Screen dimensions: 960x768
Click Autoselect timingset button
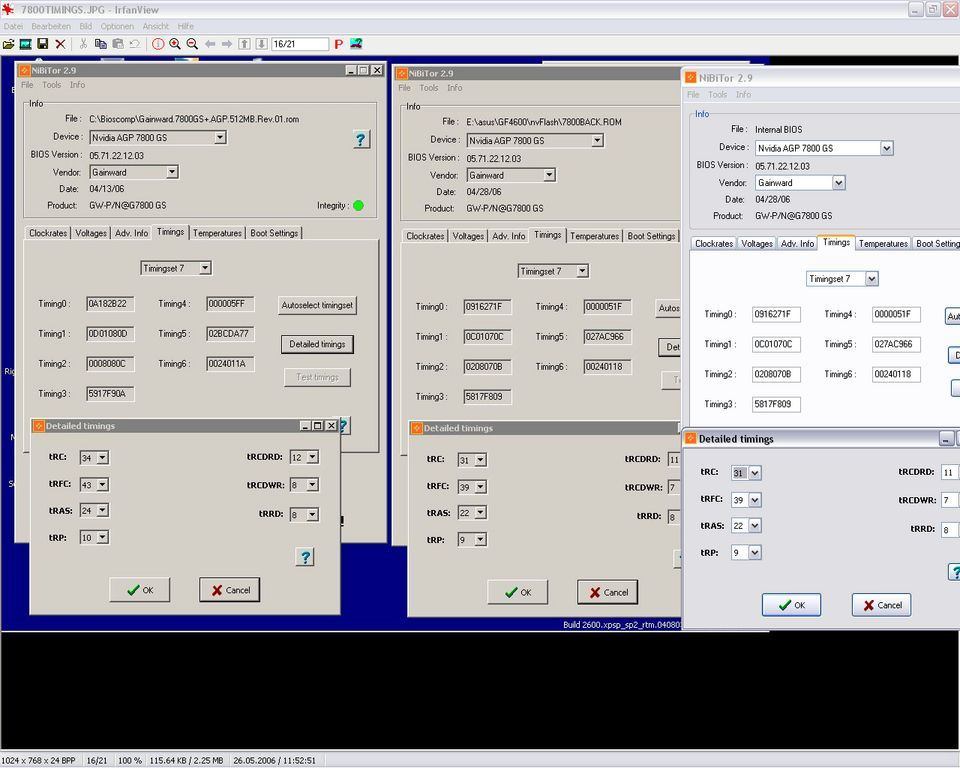(x=317, y=305)
